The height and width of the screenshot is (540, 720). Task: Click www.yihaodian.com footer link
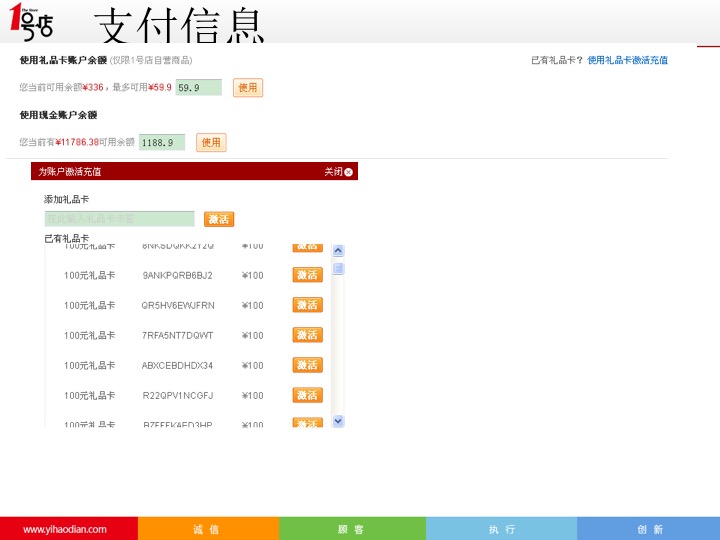click(x=65, y=529)
